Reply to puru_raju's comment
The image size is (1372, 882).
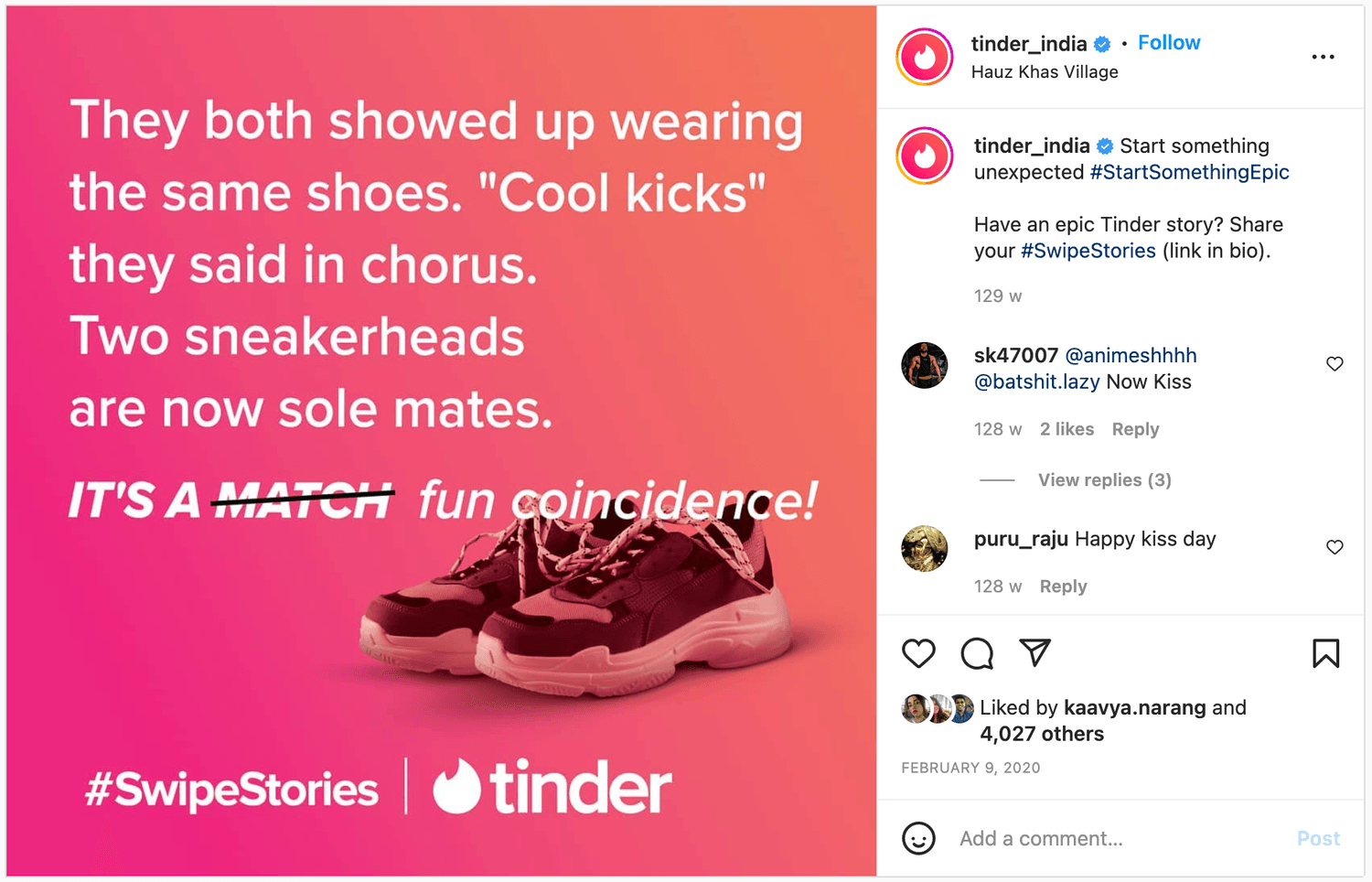click(1063, 586)
